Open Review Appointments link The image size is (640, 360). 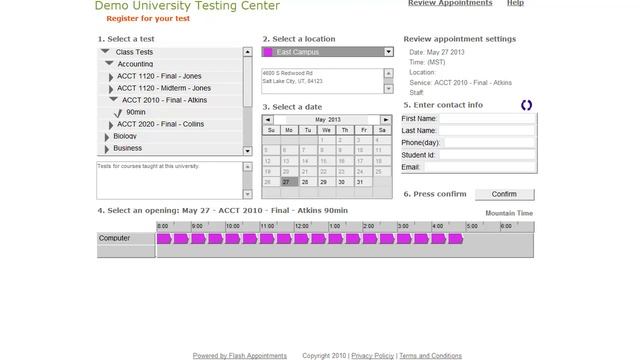450,3
